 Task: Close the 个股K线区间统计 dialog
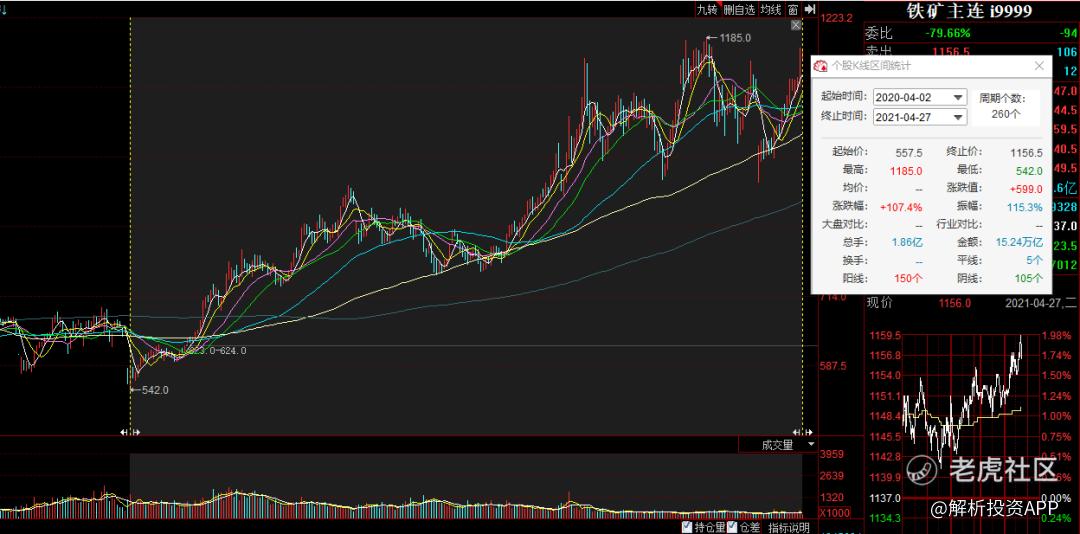tap(1040, 66)
